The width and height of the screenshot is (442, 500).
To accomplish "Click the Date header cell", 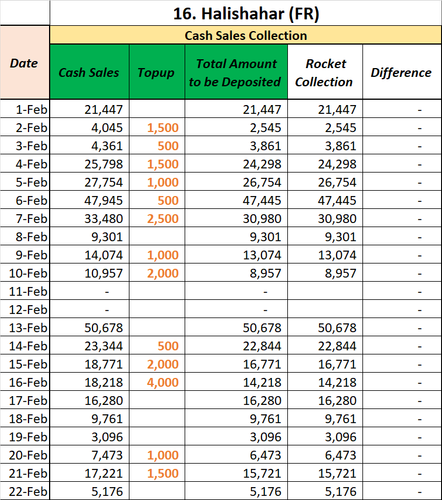I will coord(25,63).
